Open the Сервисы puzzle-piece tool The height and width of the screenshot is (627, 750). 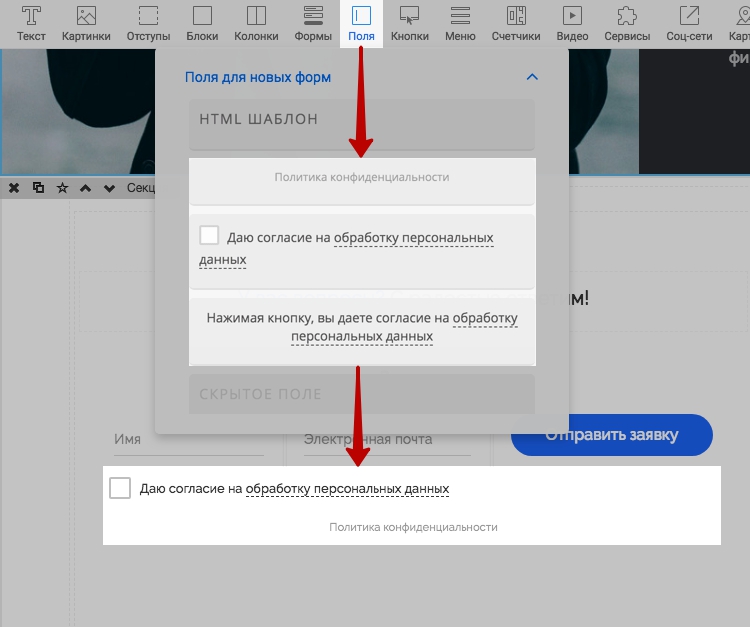tap(627, 24)
